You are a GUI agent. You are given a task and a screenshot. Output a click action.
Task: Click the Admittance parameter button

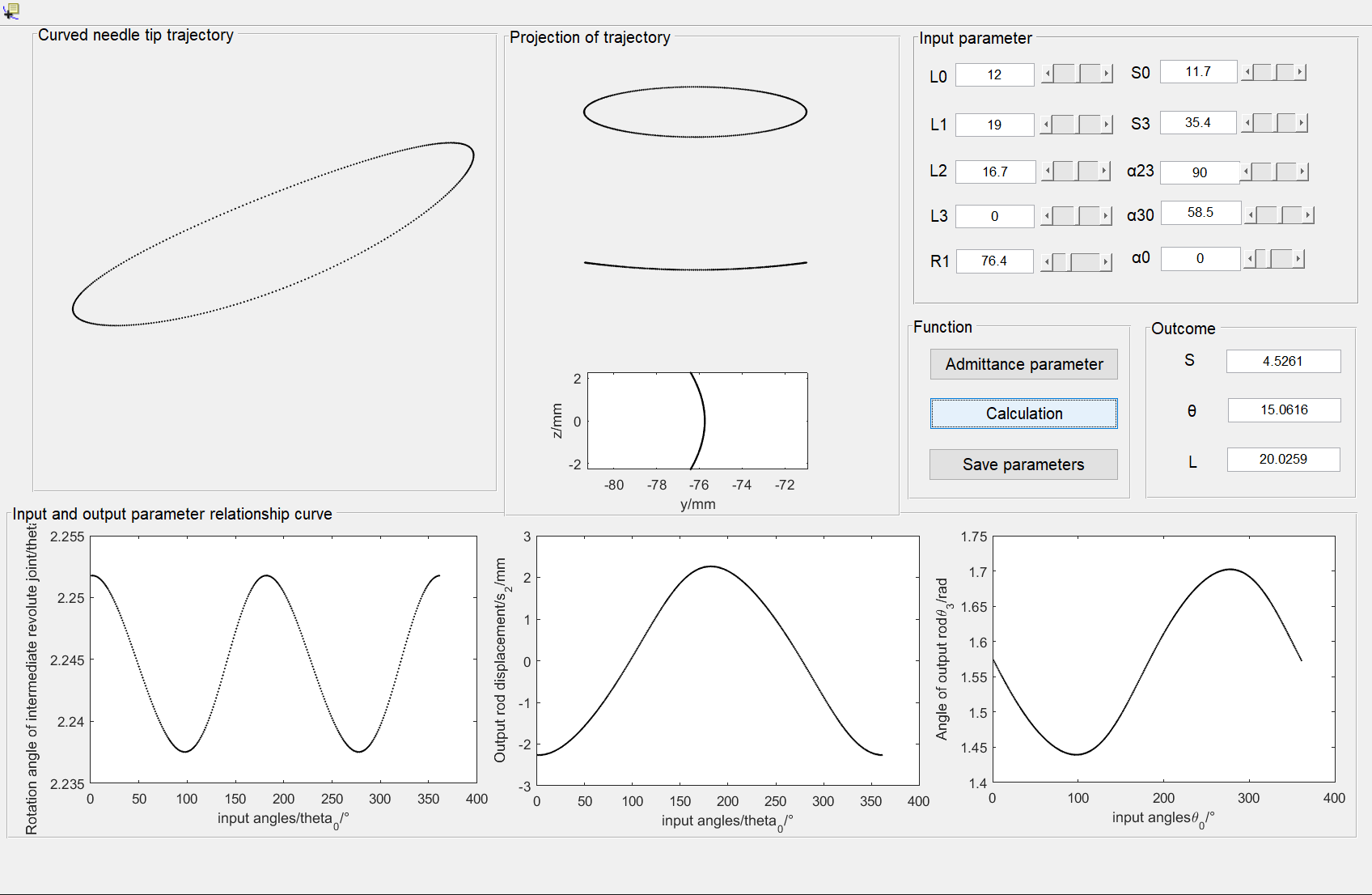point(1023,364)
